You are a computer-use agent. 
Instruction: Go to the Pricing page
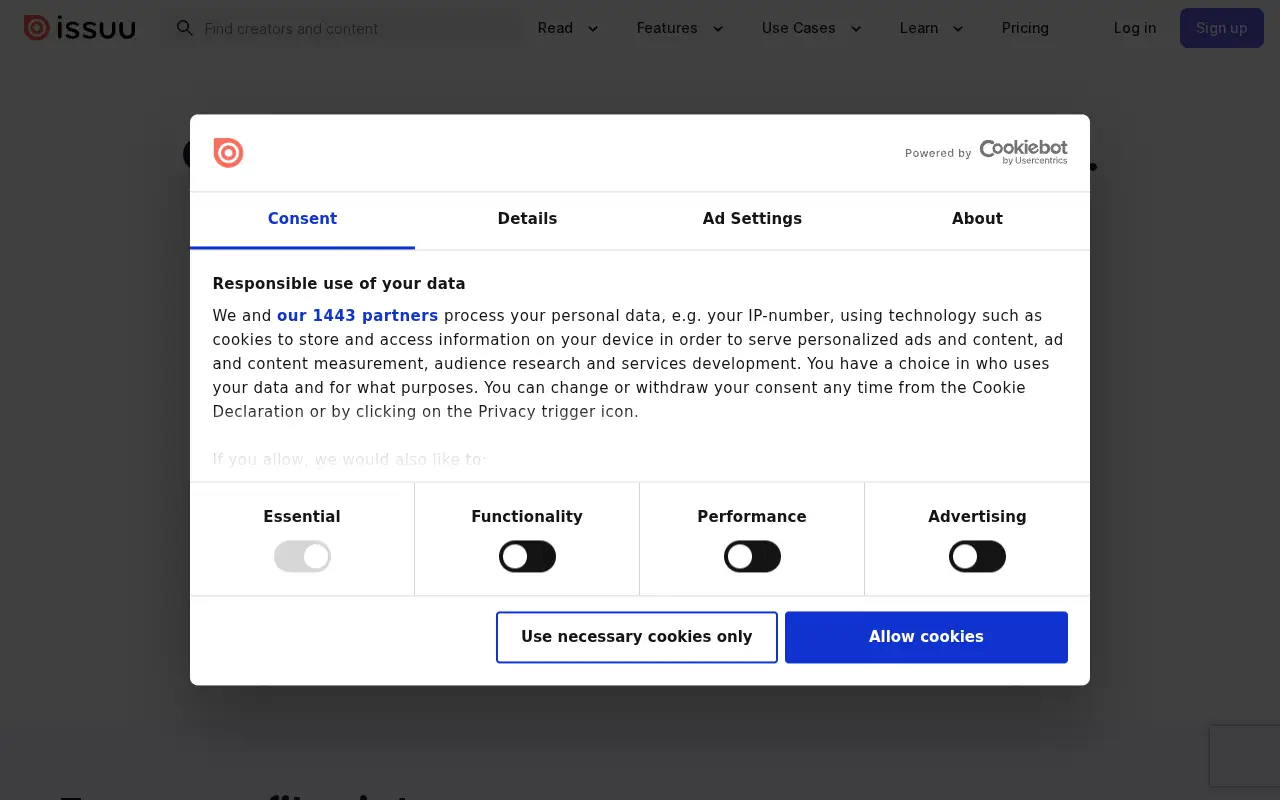point(1025,28)
